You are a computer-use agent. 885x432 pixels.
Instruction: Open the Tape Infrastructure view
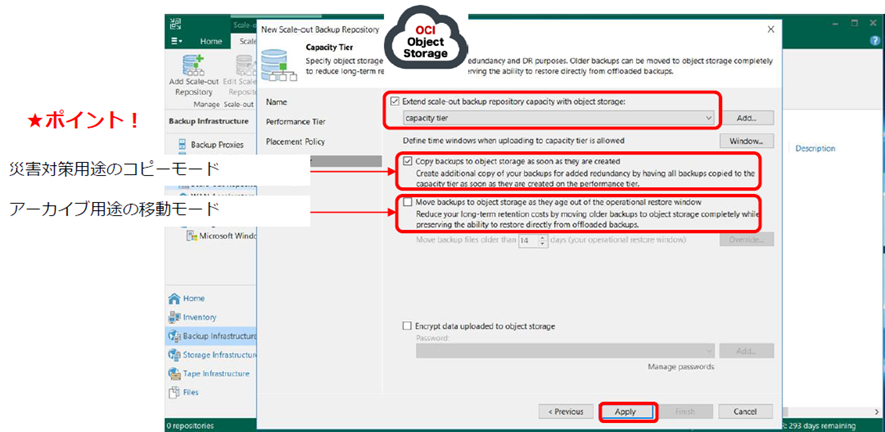click(209, 373)
